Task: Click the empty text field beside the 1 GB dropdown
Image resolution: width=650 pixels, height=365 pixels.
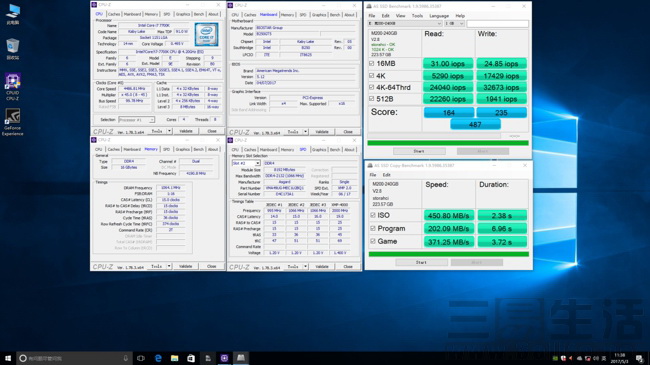Action: (x=497, y=24)
